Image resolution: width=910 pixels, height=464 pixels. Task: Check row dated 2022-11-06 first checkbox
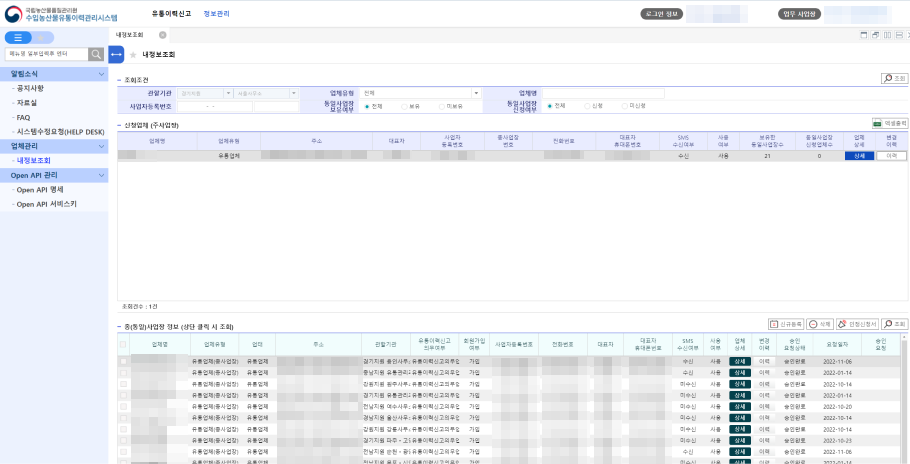pyautogui.click(x=123, y=361)
